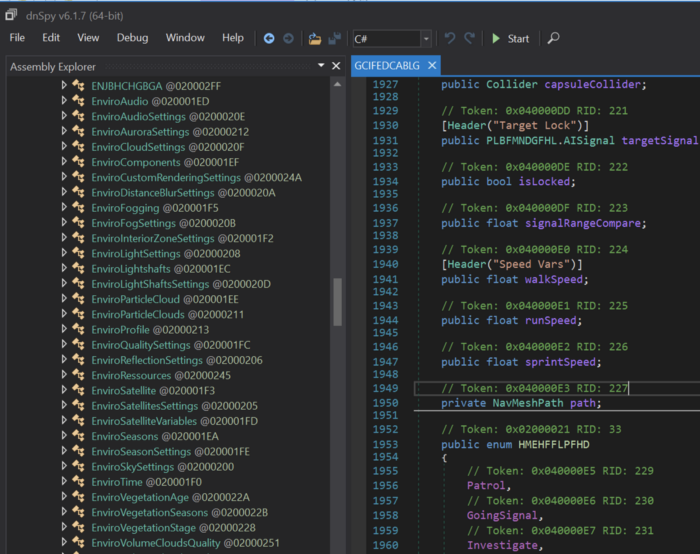Expand the EnviroSeasons tree node
This screenshot has height=554, width=700.
pos(64,436)
